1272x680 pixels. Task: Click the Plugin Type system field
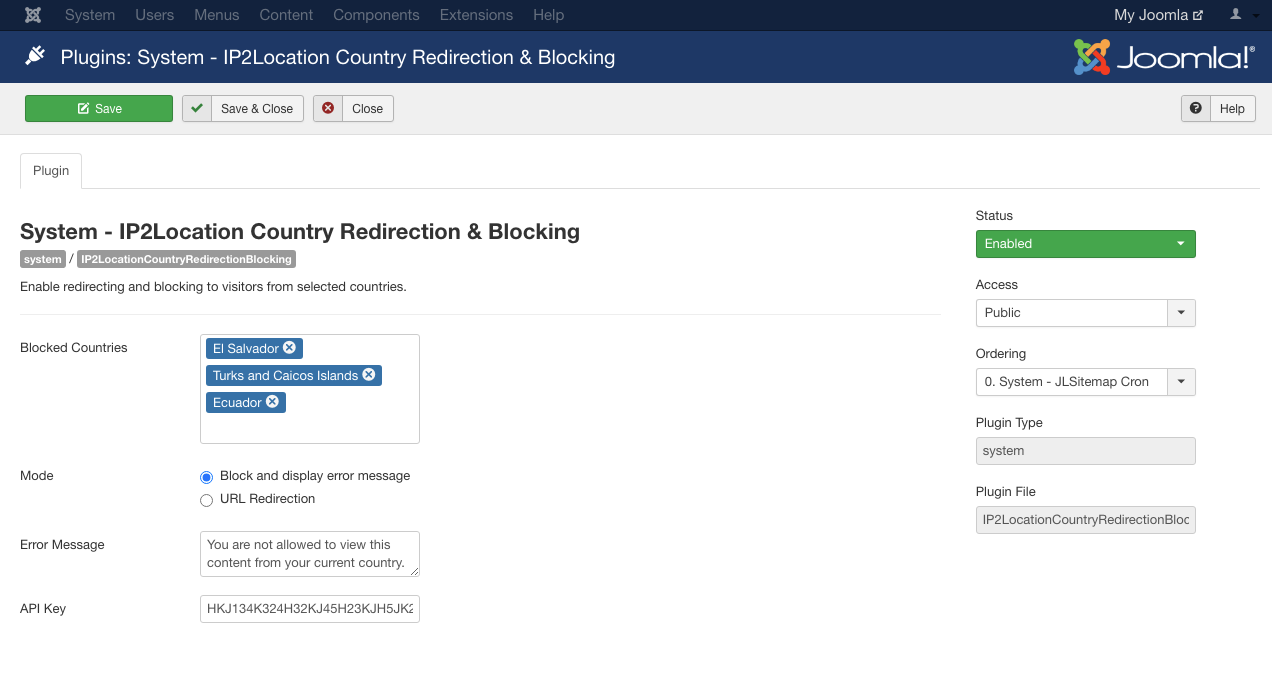pos(1085,451)
